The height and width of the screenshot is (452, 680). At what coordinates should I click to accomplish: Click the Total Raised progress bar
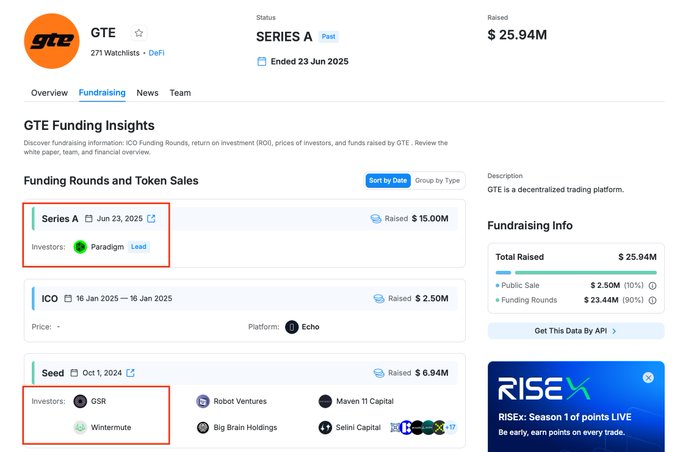point(576,272)
